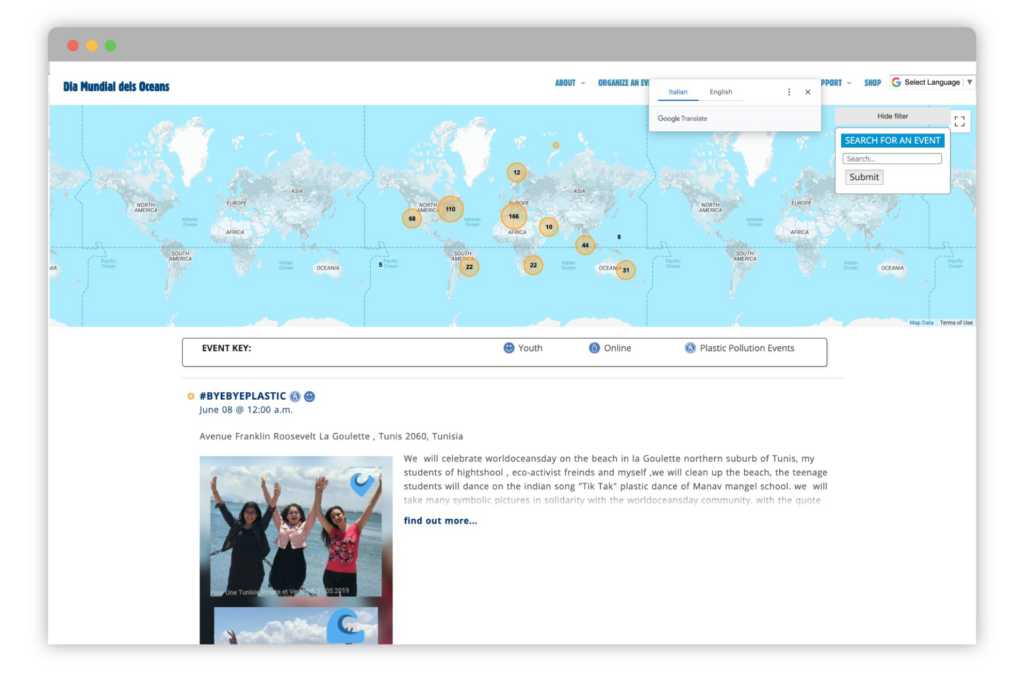
Task: Switch to the English translation tab
Action: pyautogui.click(x=721, y=92)
